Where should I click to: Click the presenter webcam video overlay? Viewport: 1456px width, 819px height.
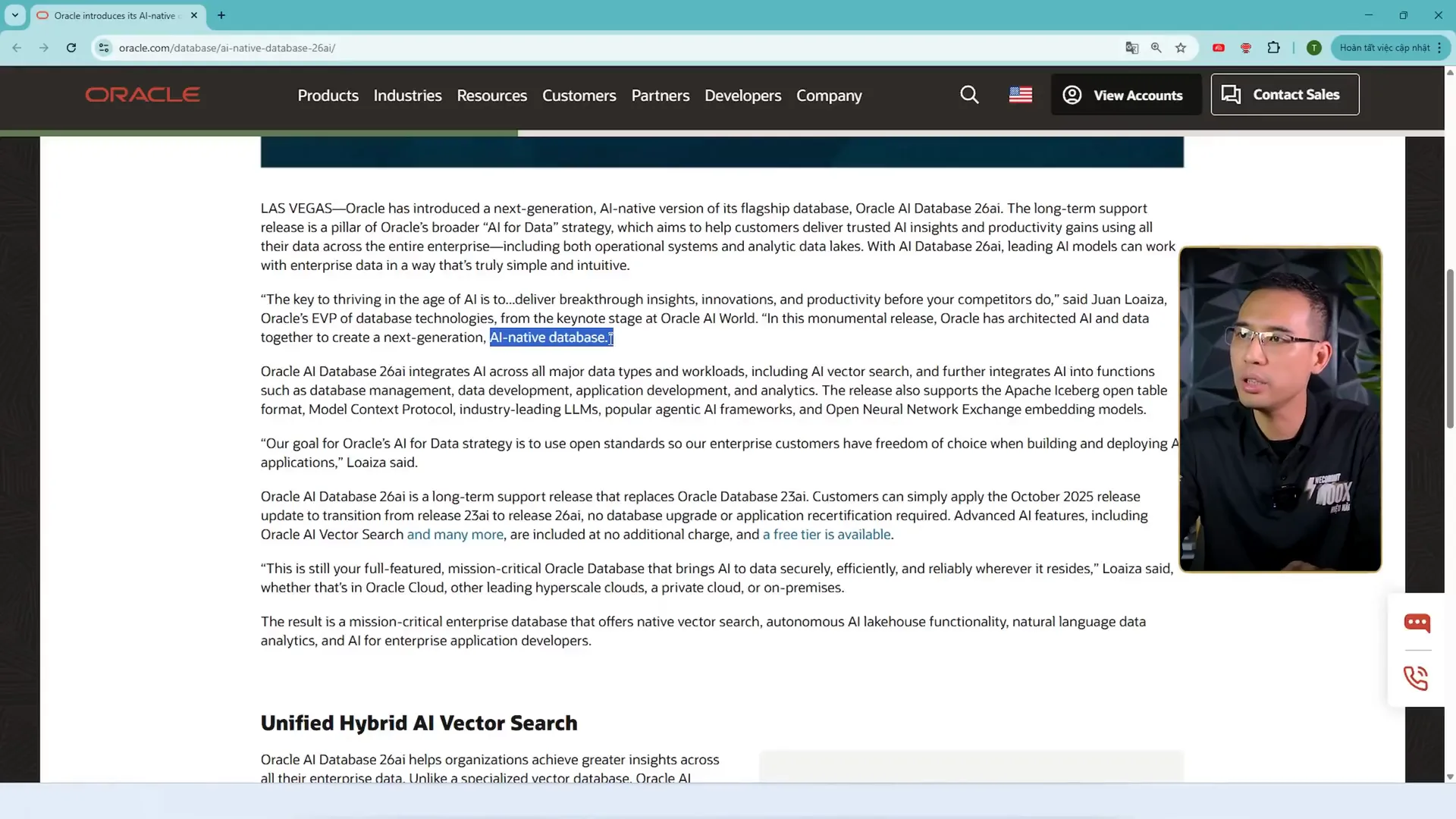1280,409
